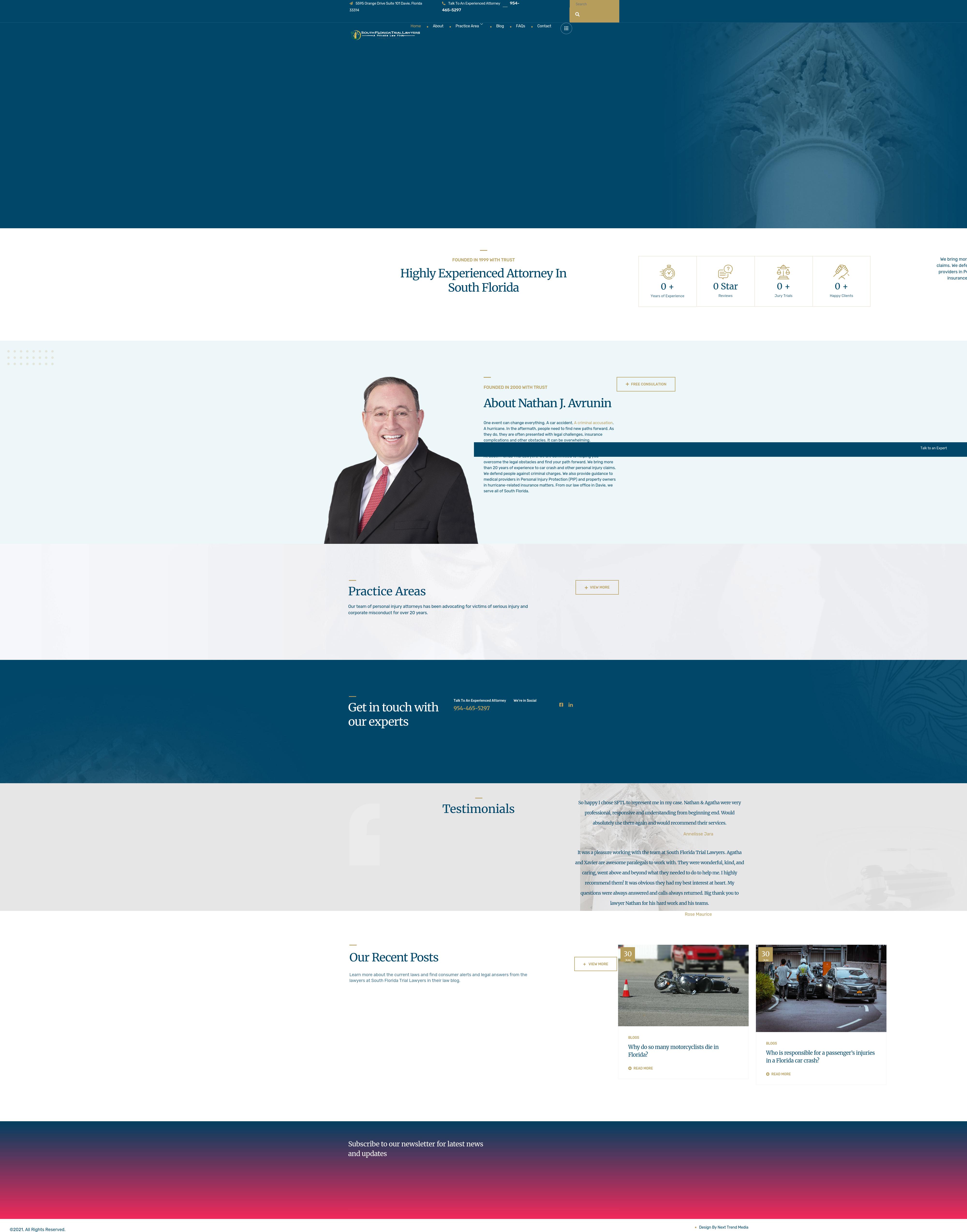Open the LinkedIn social icon
This screenshot has height=1232, width=967.
point(571,705)
